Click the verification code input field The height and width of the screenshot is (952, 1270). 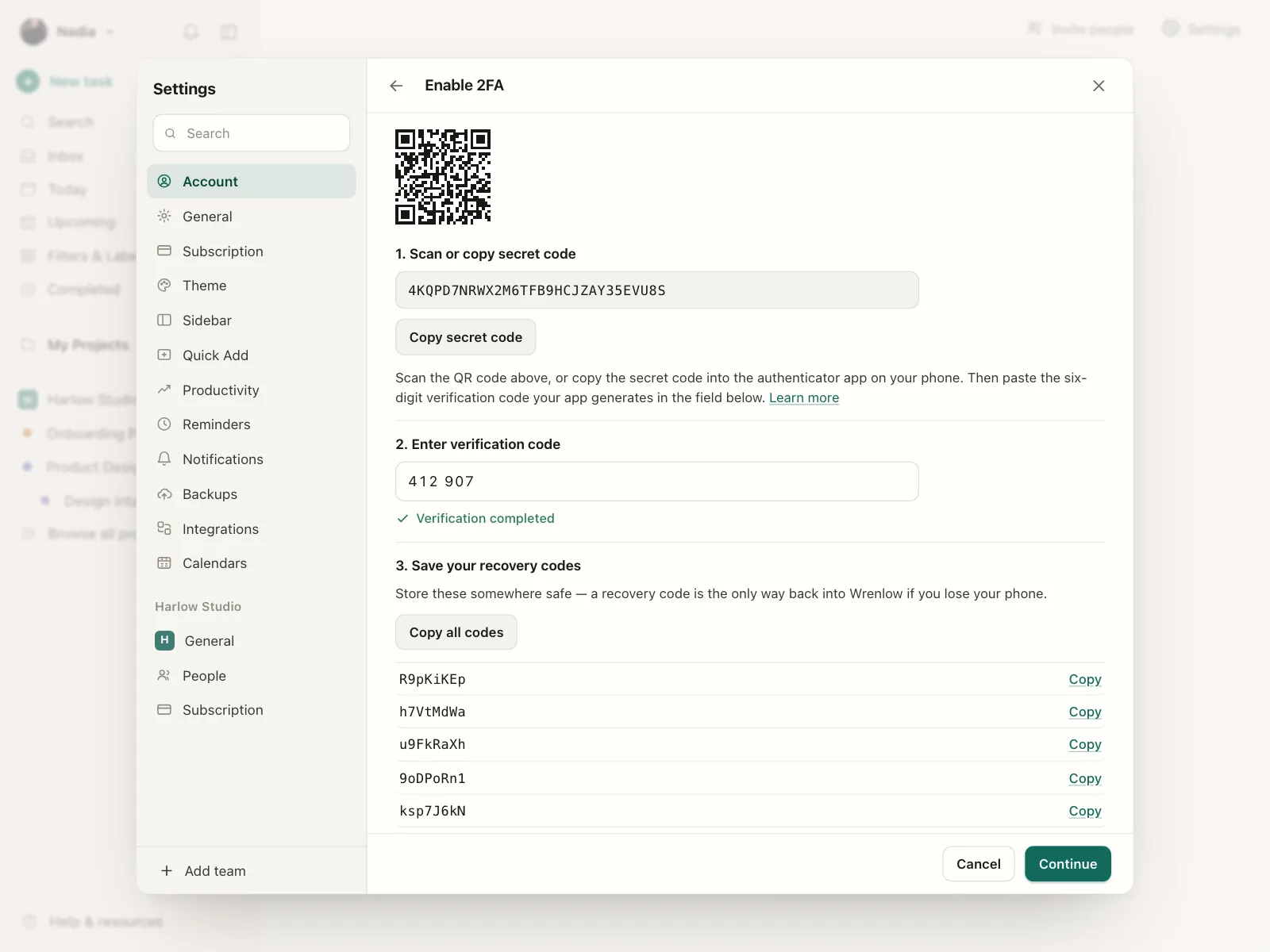657,482
